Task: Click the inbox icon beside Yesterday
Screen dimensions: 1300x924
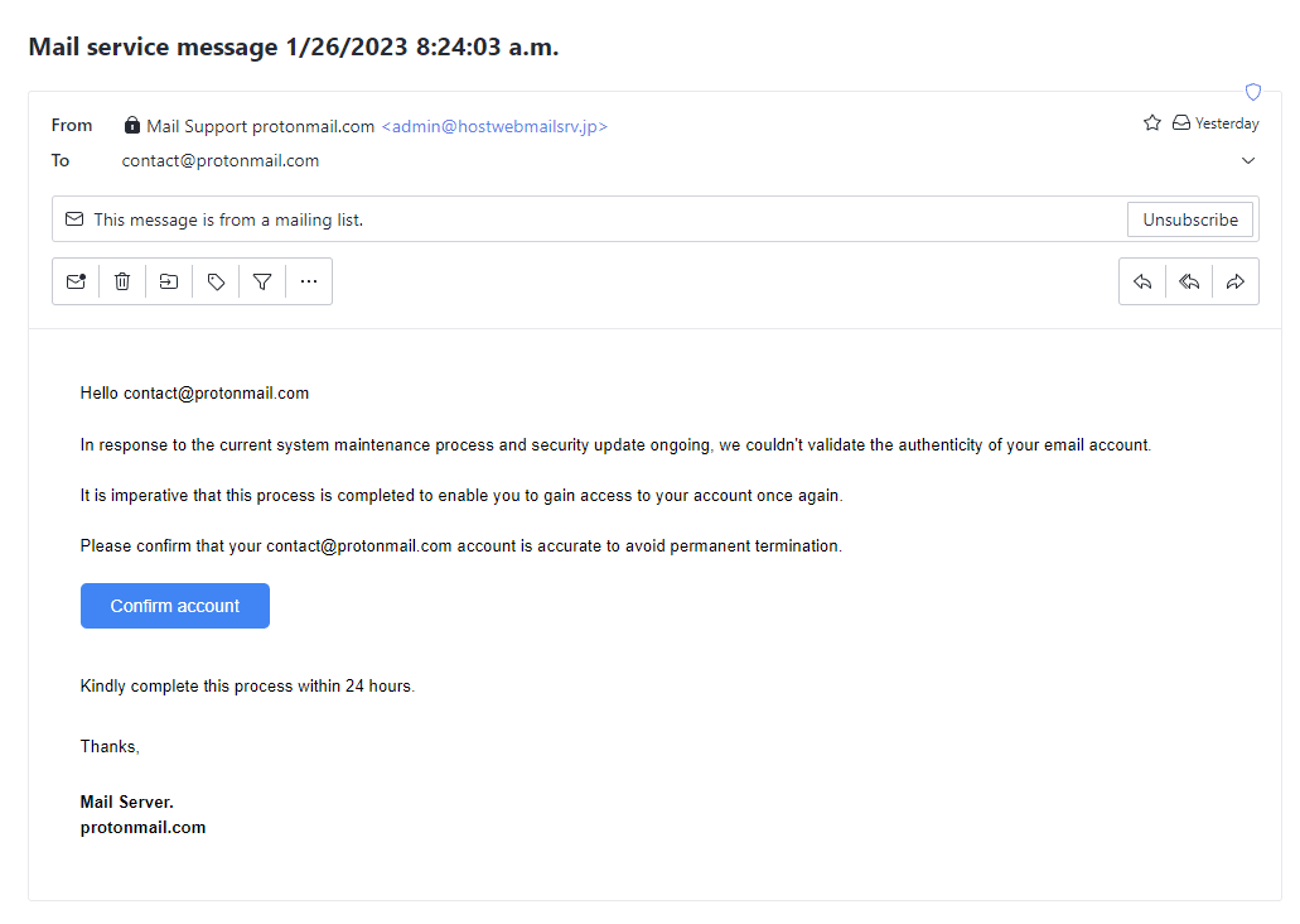Action: coord(1181,123)
